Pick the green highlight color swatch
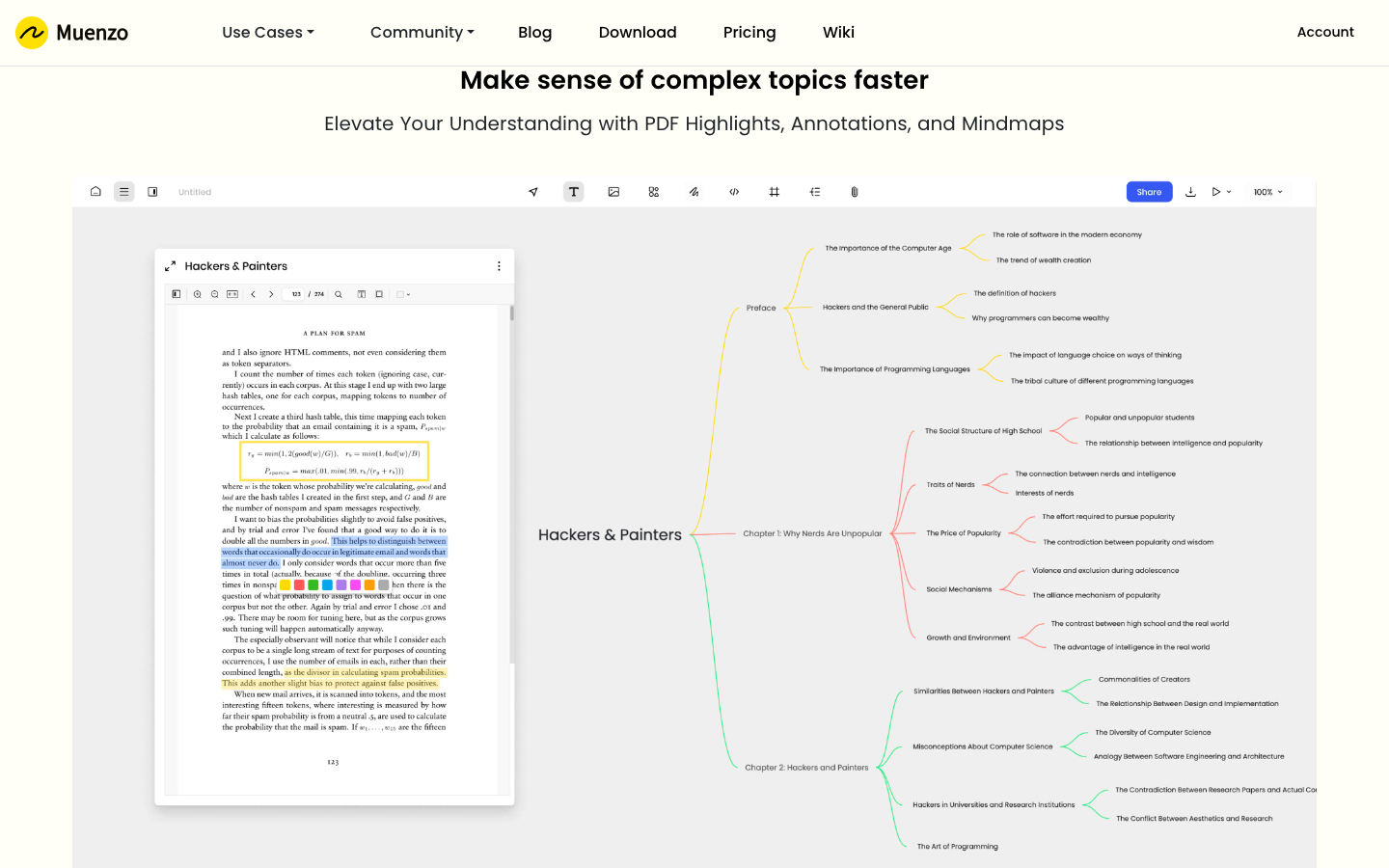1389x868 pixels. click(313, 584)
